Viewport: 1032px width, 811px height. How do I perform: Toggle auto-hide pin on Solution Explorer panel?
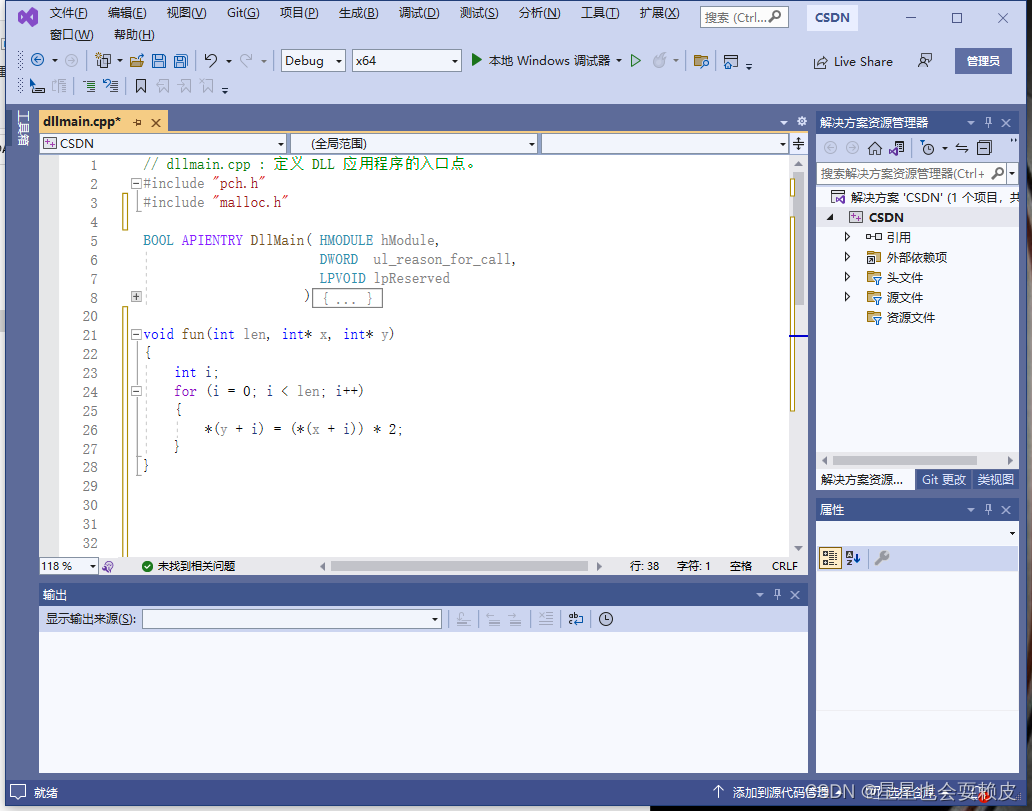[x=988, y=122]
